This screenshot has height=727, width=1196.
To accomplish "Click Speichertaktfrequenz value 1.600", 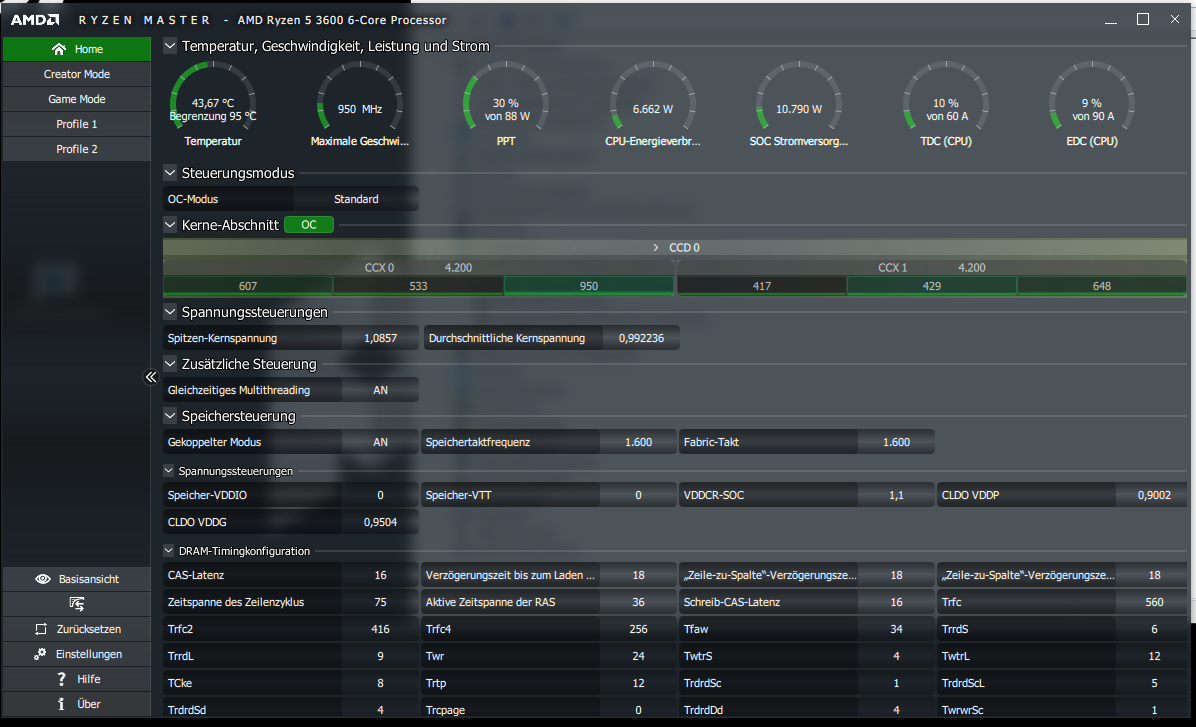I will 638,442.
